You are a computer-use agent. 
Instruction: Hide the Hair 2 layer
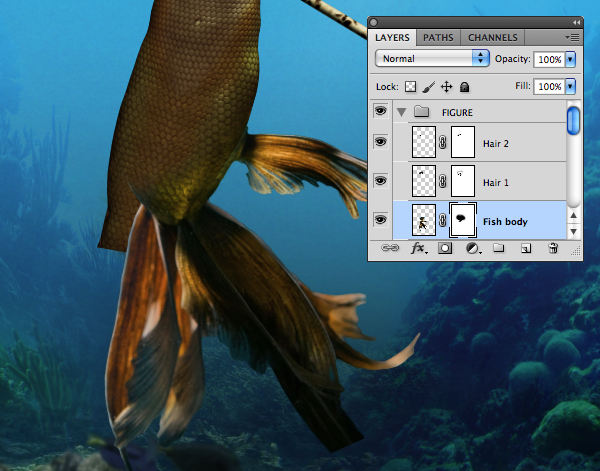click(380, 142)
